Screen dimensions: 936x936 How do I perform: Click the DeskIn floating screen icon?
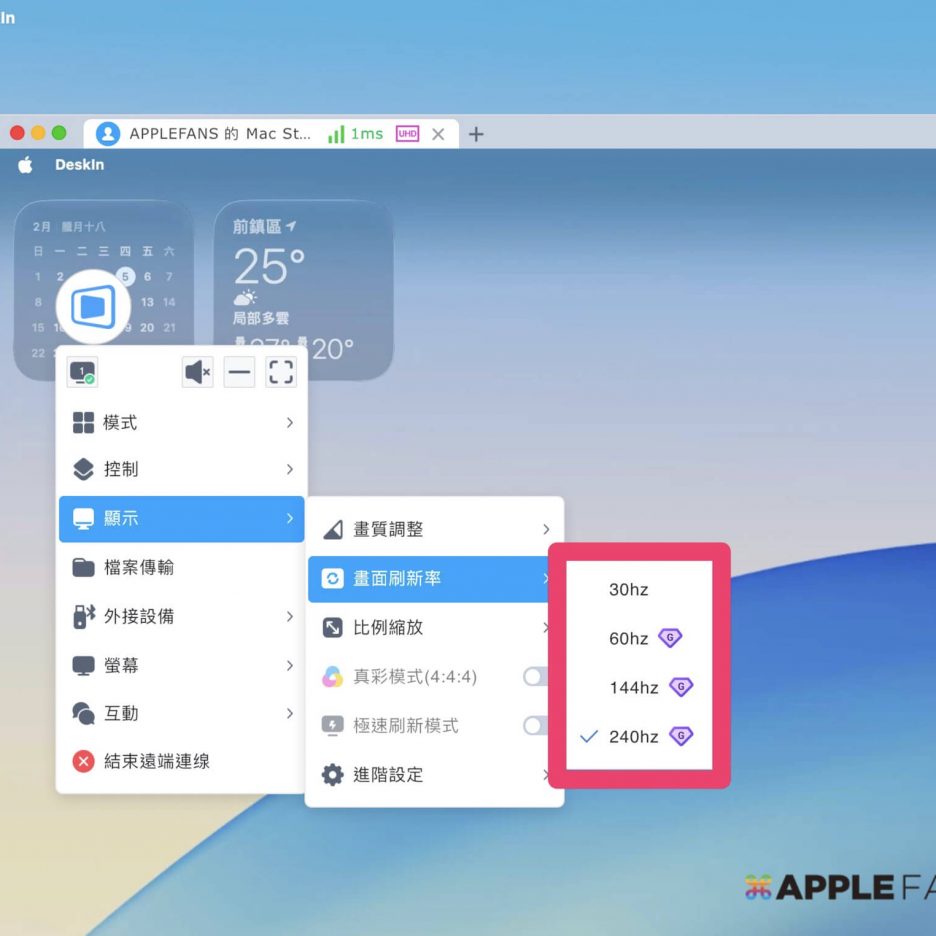click(93, 306)
